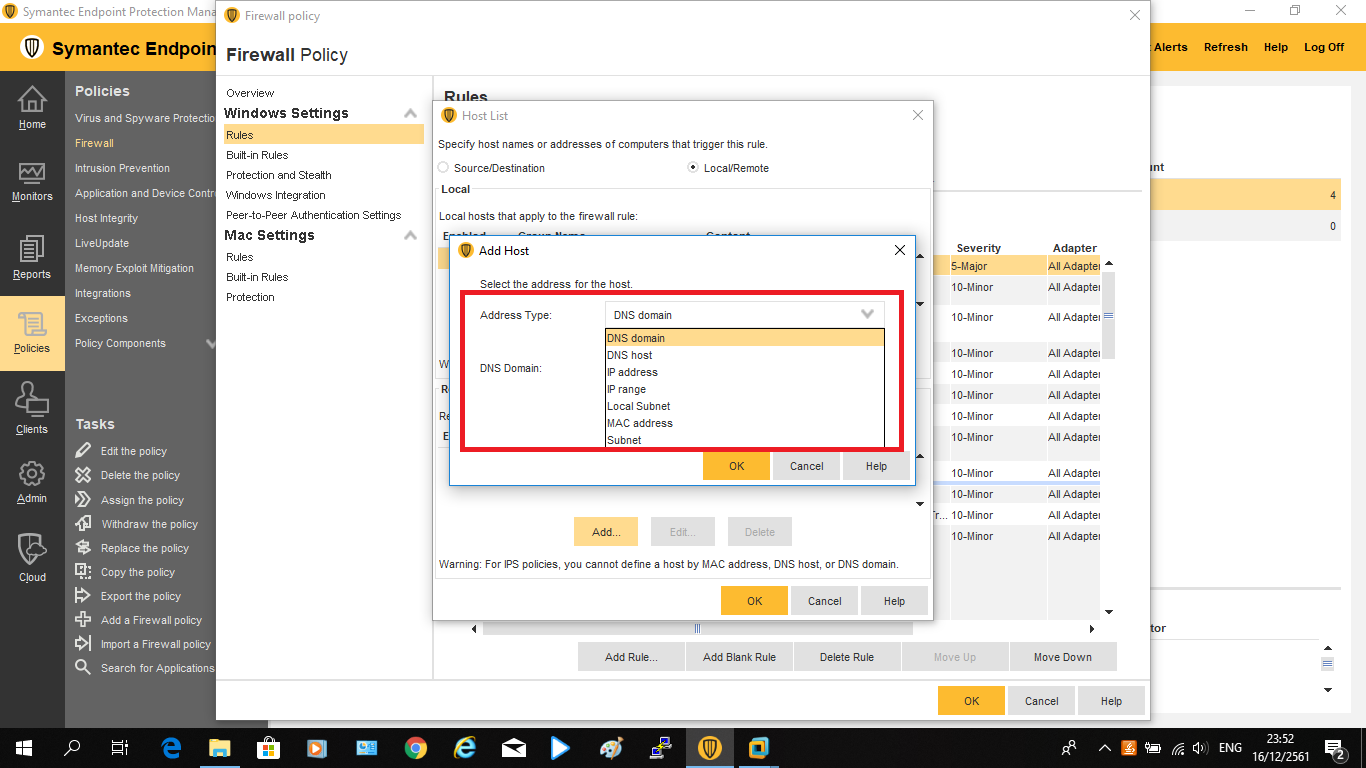This screenshot has width=1366, height=768.
Task: Open the Monitors section icon
Action: click(32, 174)
